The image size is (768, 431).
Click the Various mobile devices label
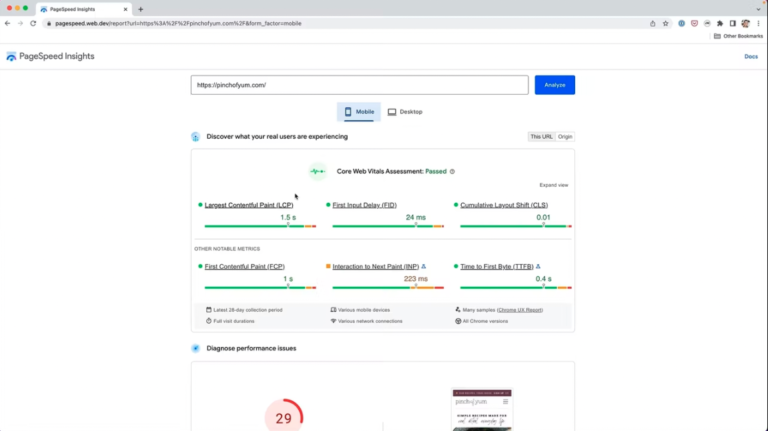(364, 310)
